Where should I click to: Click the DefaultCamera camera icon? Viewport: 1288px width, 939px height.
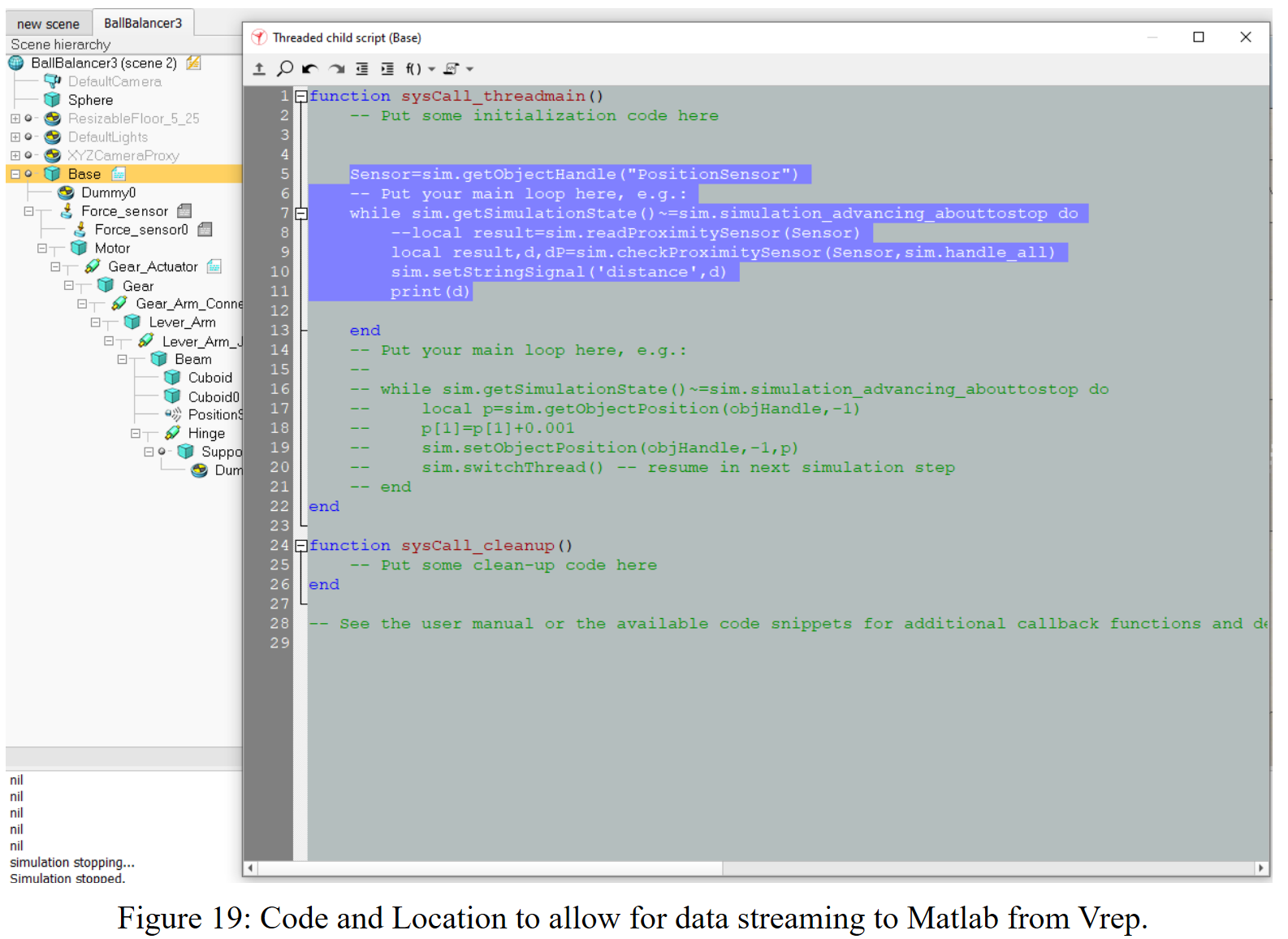[x=53, y=81]
